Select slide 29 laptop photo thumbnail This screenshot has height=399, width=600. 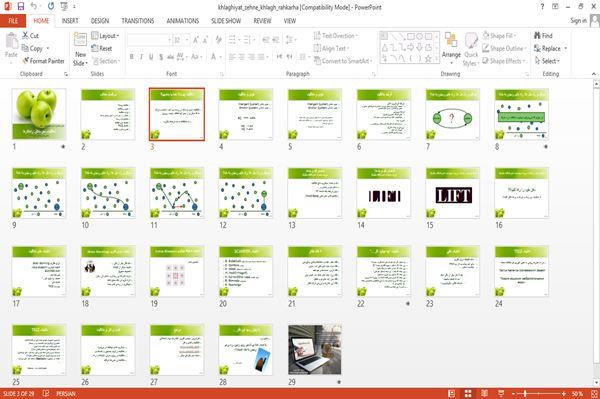pyautogui.click(x=315, y=350)
